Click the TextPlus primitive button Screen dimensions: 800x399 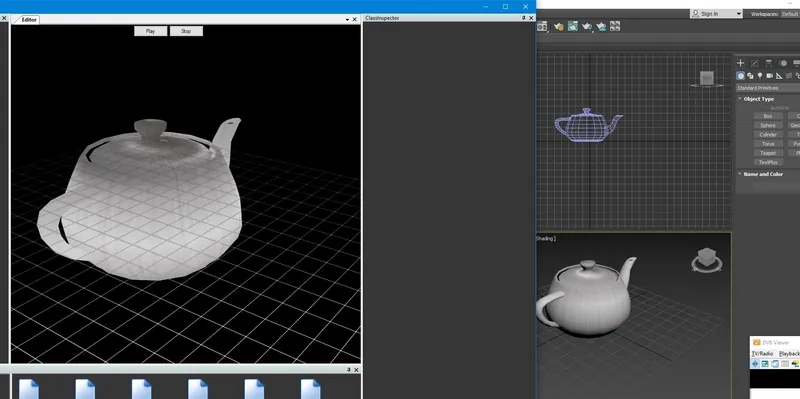click(x=768, y=162)
